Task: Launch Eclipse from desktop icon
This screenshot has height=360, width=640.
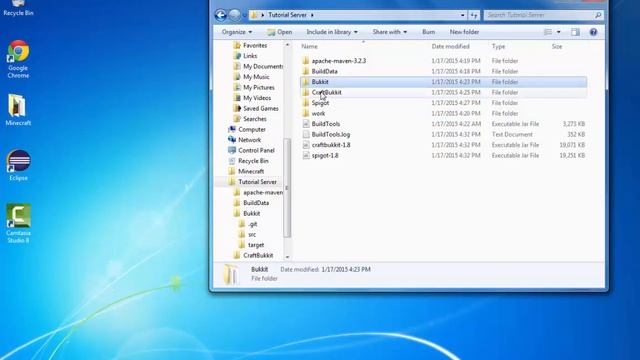Action: click(x=18, y=165)
